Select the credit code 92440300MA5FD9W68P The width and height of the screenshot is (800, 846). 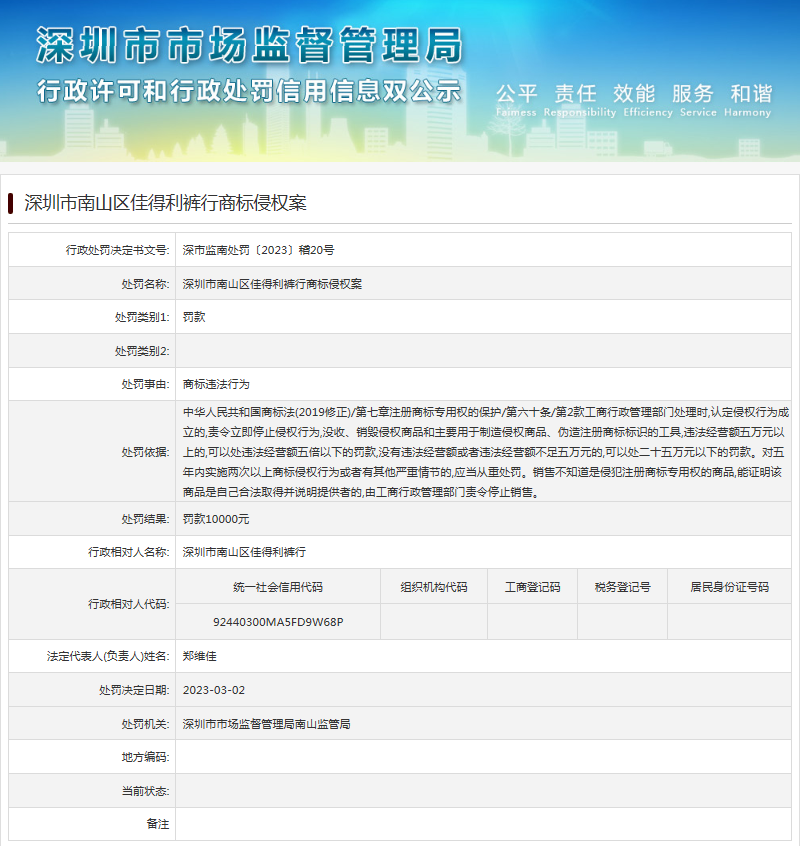point(278,622)
